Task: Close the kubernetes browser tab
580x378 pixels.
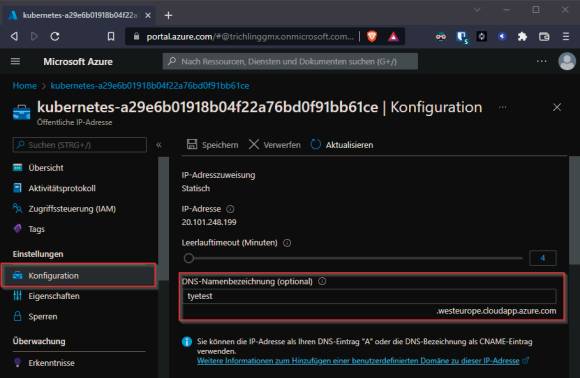Action: click(x=148, y=15)
